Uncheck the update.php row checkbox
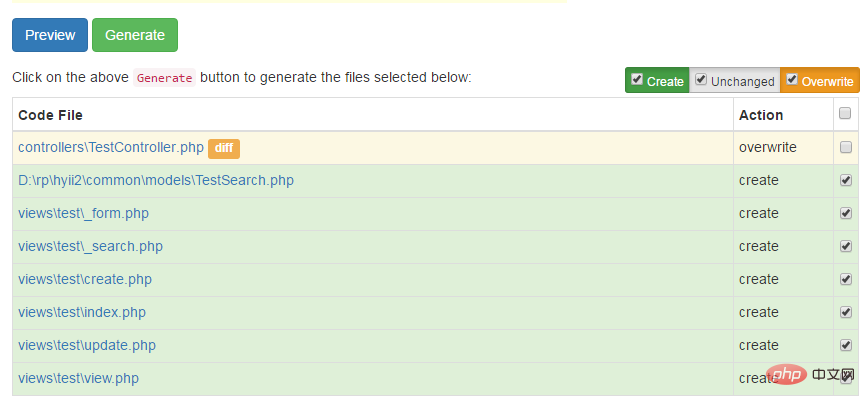The width and height of the screenshot is (865, 407). coord(846,345)
